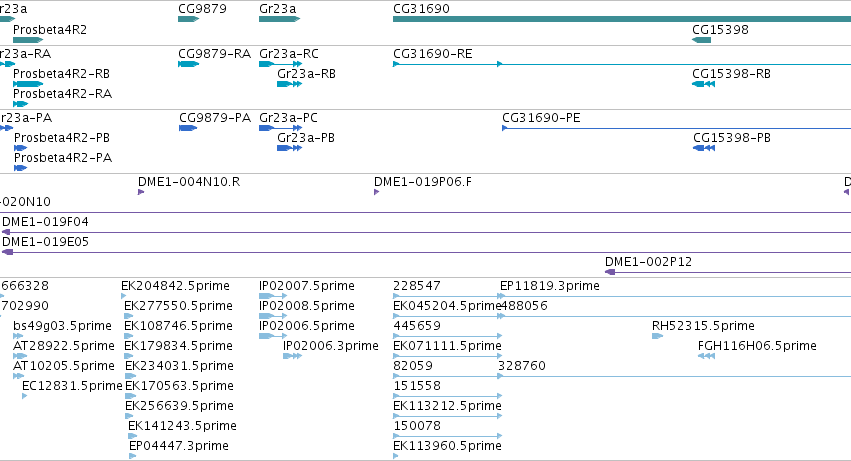
Task: Select the EK113960.5prime EST label
Action: [447, 446]
